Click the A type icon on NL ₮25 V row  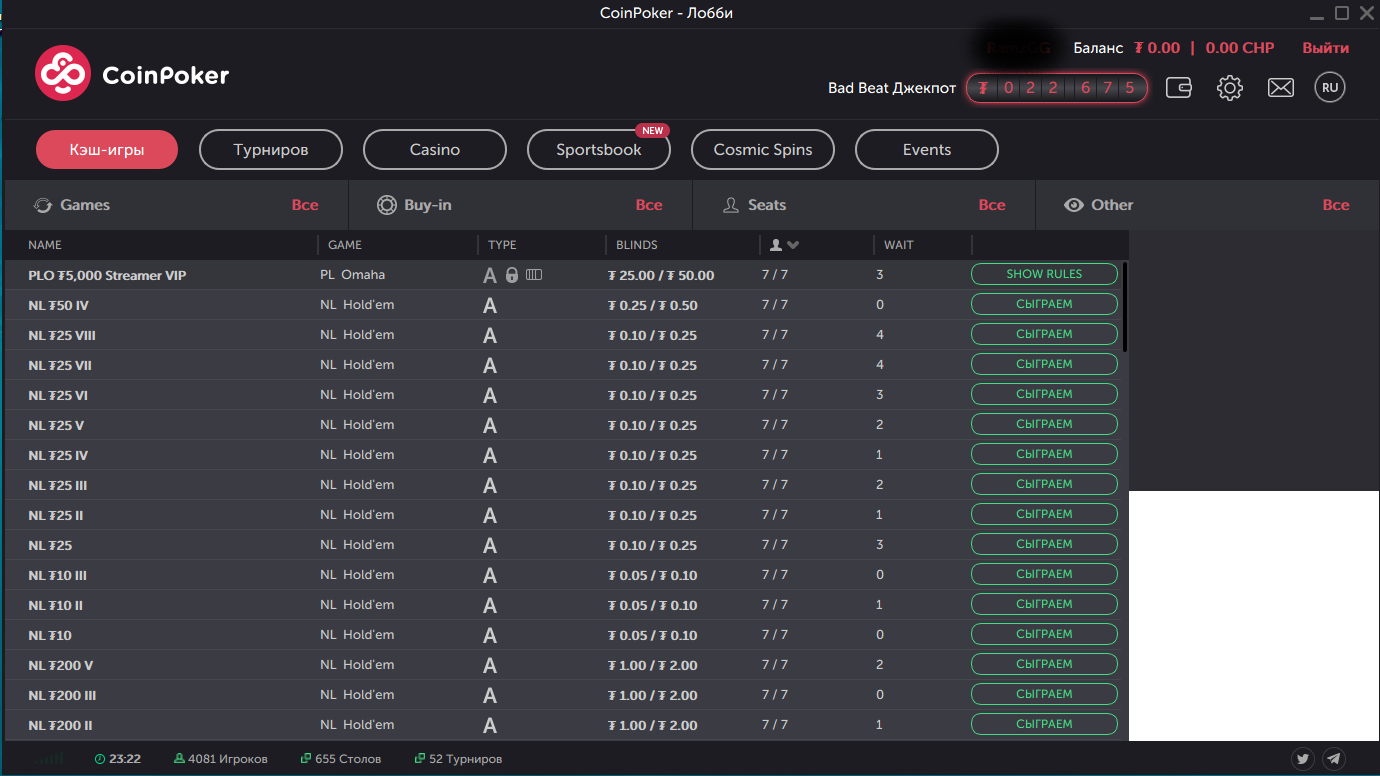click(x=490, y=426)
